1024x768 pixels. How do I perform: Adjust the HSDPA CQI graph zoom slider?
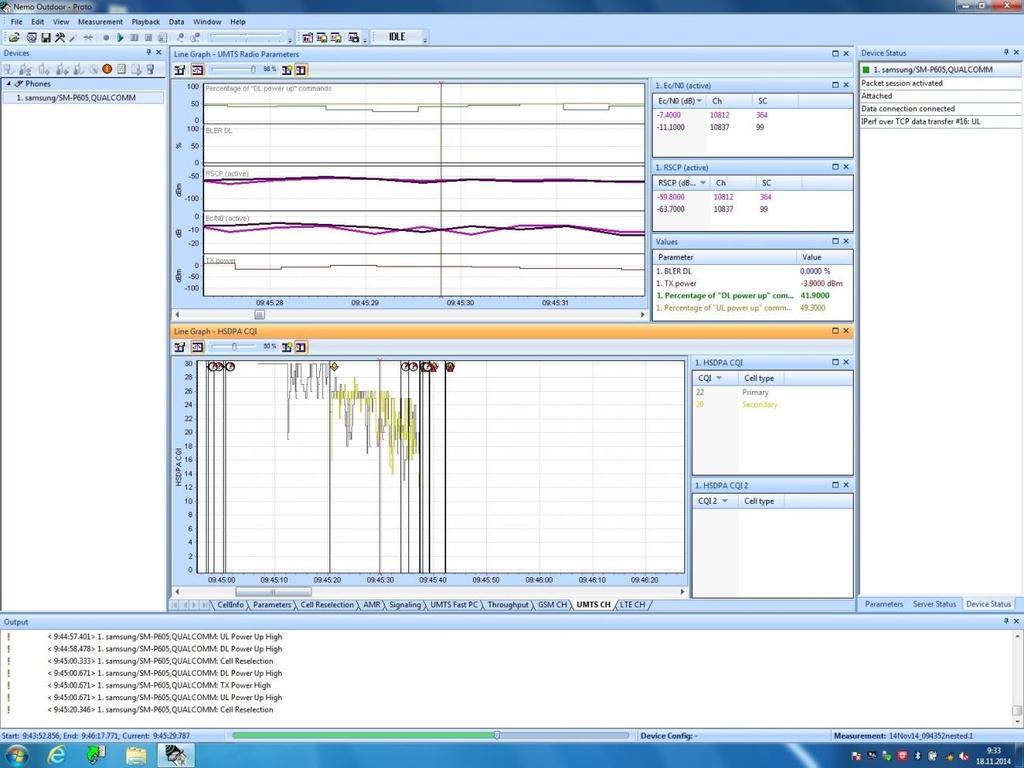[233, 347]
